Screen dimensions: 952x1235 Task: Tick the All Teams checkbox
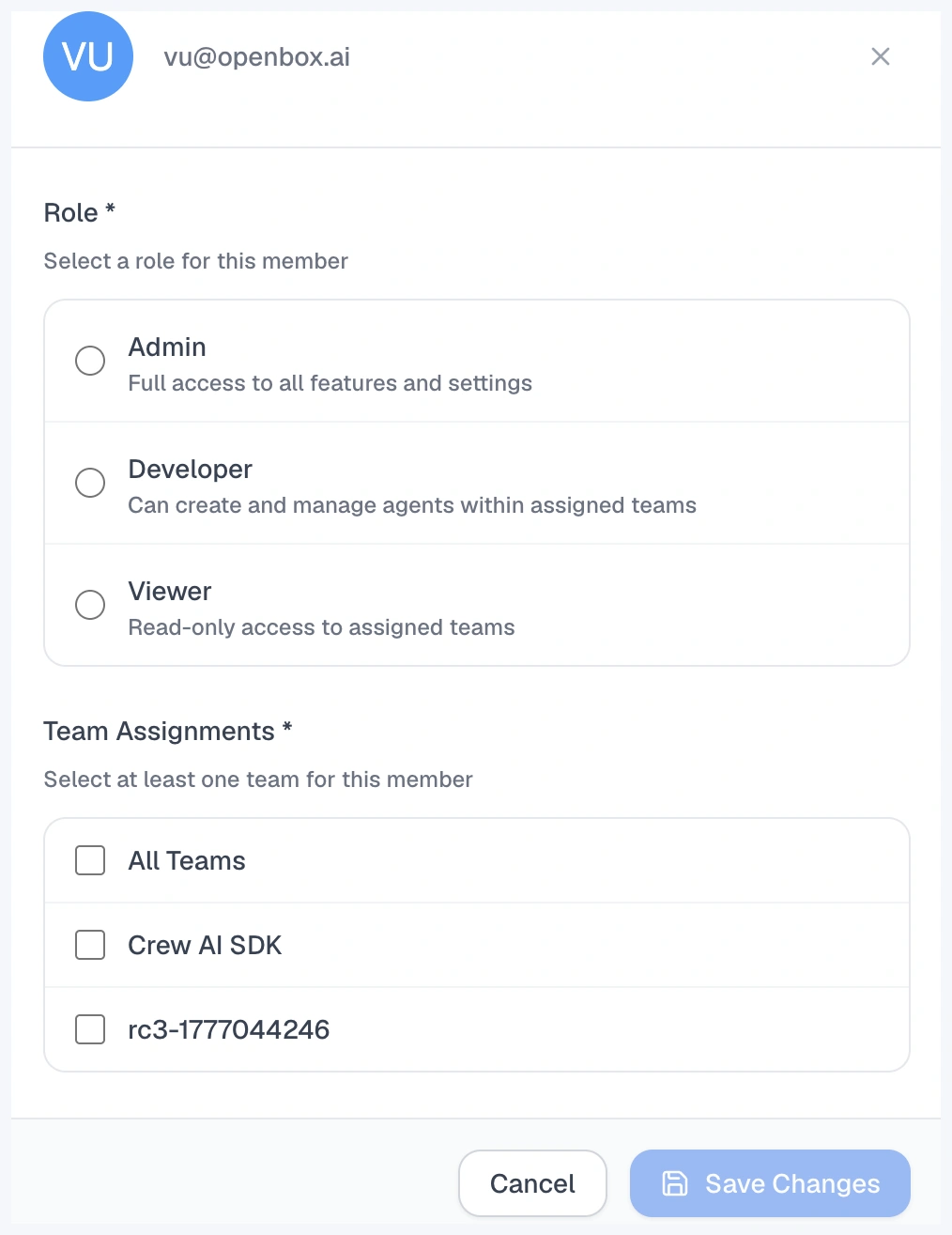click(90, 860)
